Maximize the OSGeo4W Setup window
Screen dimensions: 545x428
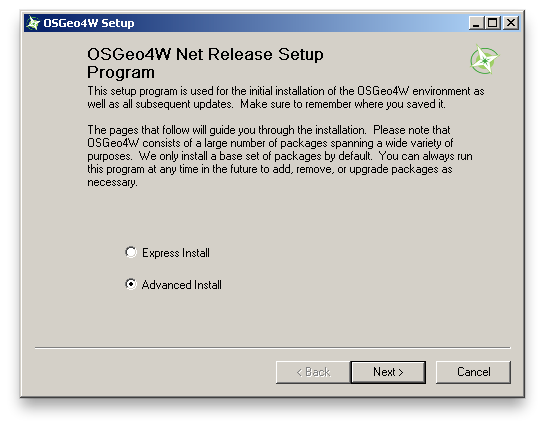click(x=493, y=23)
